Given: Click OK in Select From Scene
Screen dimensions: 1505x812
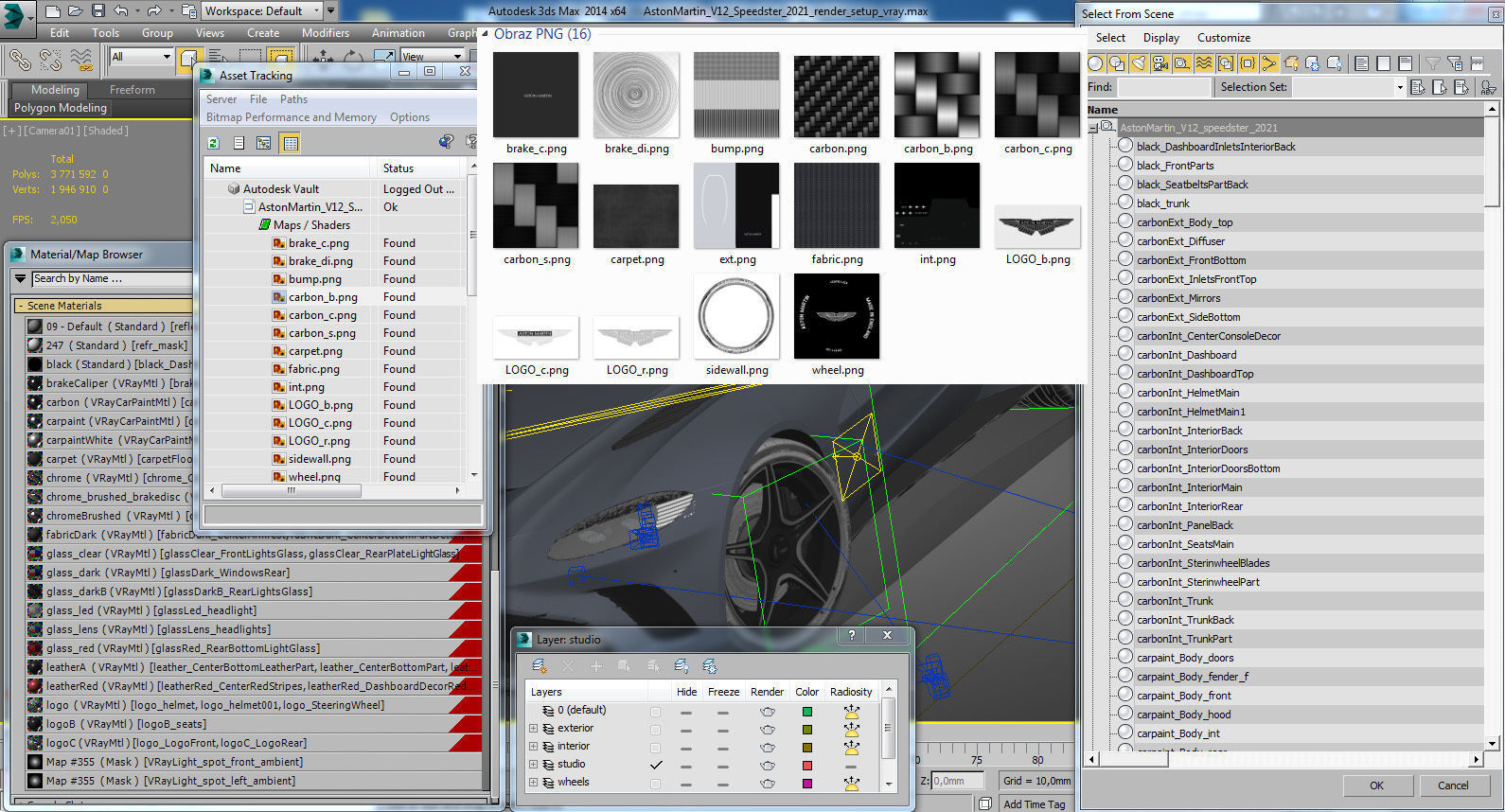Looking at the screenshot, I should click(1376, 786).
